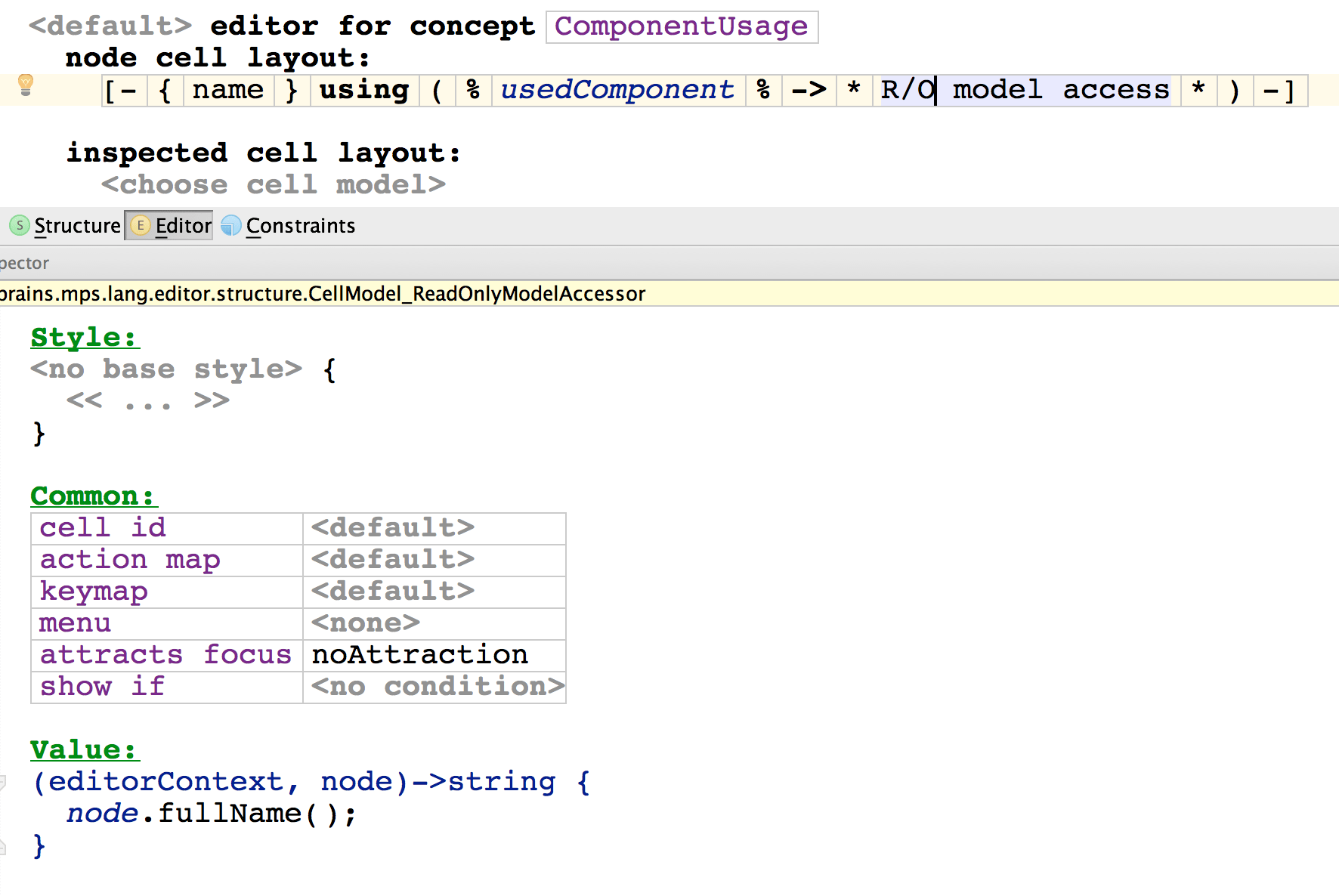
Task: Click the menu <none> value
Action: (x=366, y=623)
